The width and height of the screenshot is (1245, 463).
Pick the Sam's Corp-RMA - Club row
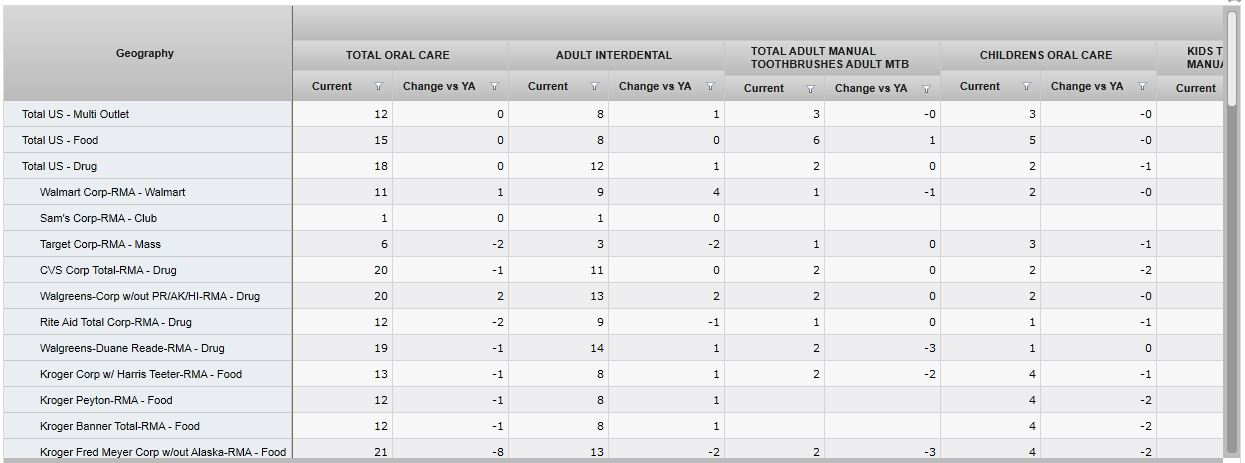click(98, 218)
